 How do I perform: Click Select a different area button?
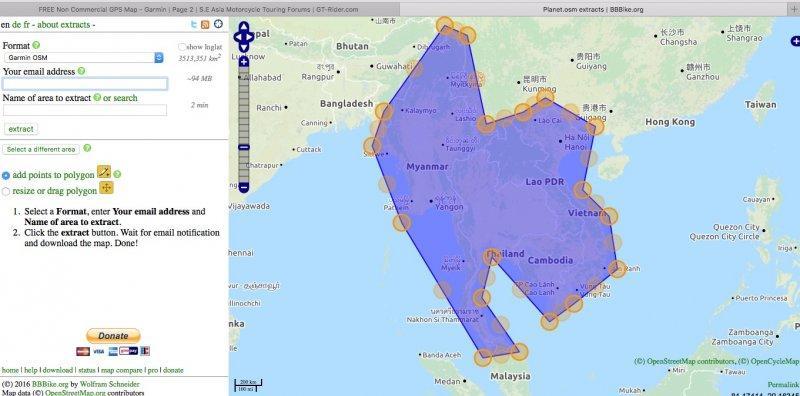tap(41, 150)
